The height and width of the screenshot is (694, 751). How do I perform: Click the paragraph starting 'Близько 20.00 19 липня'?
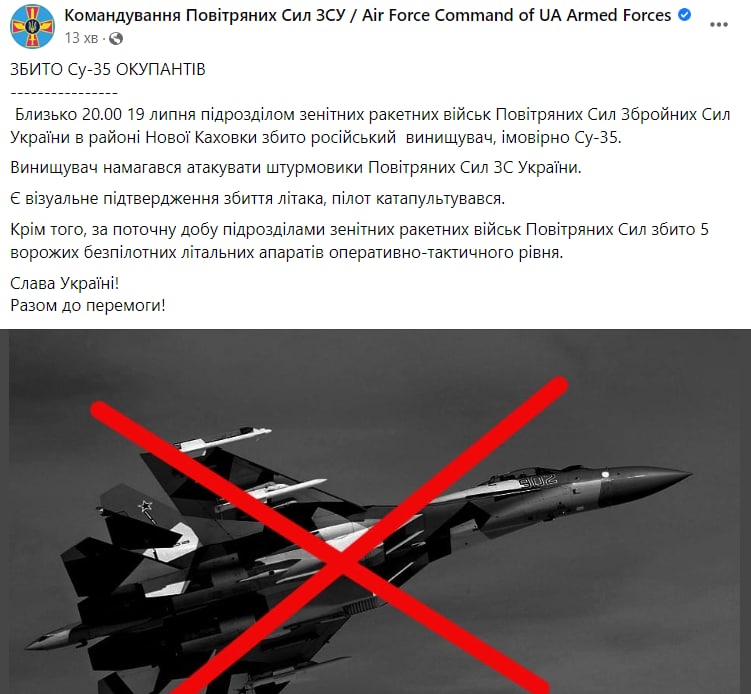click(370, 126)
